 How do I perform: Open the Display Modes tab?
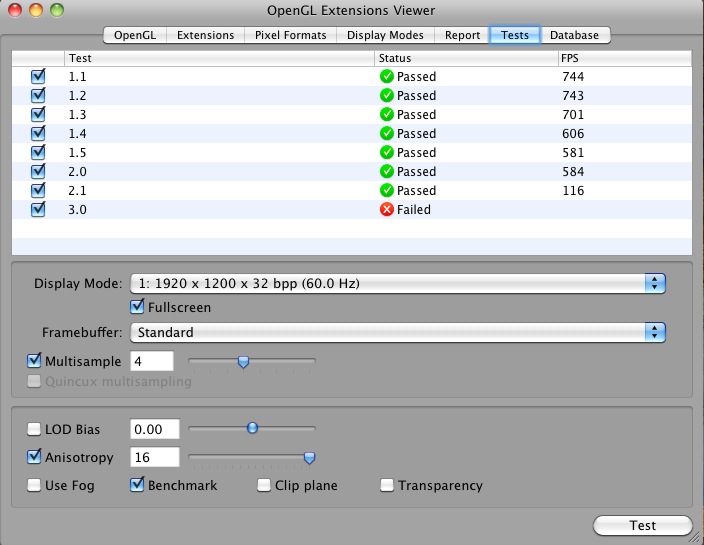pos(385,35)
